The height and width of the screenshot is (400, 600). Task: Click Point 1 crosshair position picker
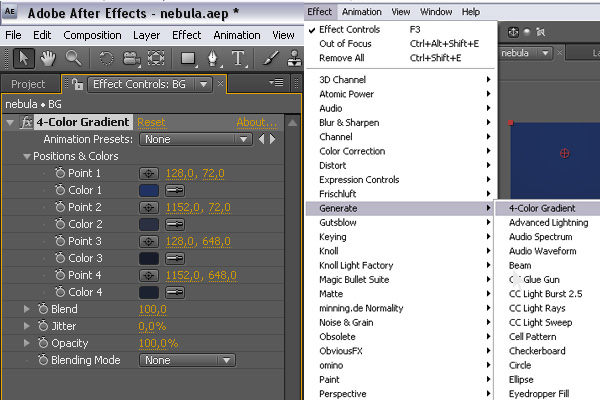(x=149, y=173)
